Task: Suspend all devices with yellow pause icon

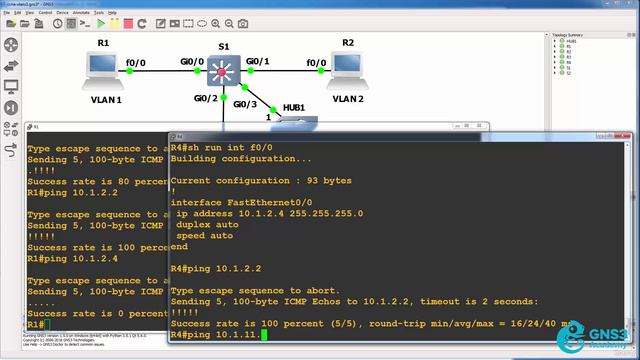Action: coord(114,24)
